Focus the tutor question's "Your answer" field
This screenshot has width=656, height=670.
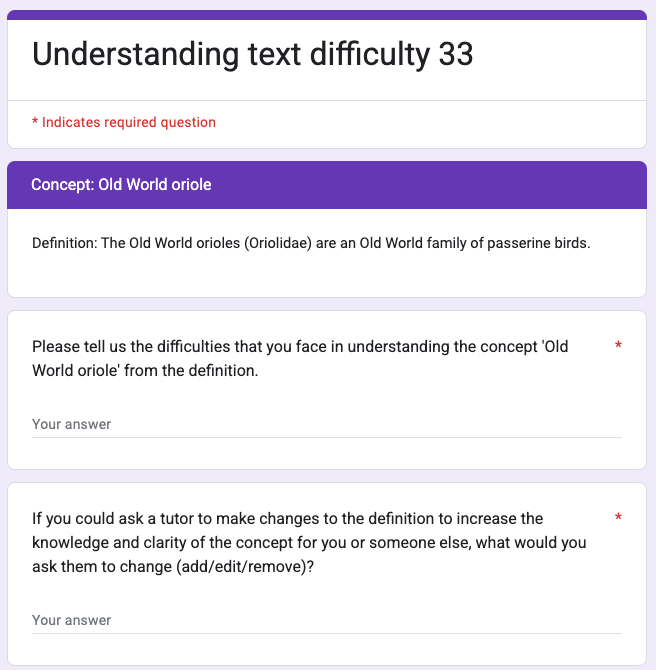(x=326, y=620)
